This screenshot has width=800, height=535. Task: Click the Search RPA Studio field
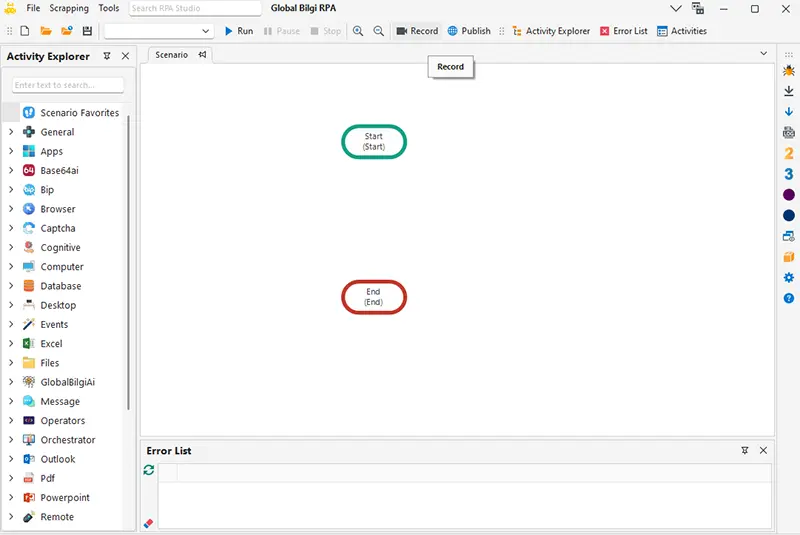click(x=195, y=8)
